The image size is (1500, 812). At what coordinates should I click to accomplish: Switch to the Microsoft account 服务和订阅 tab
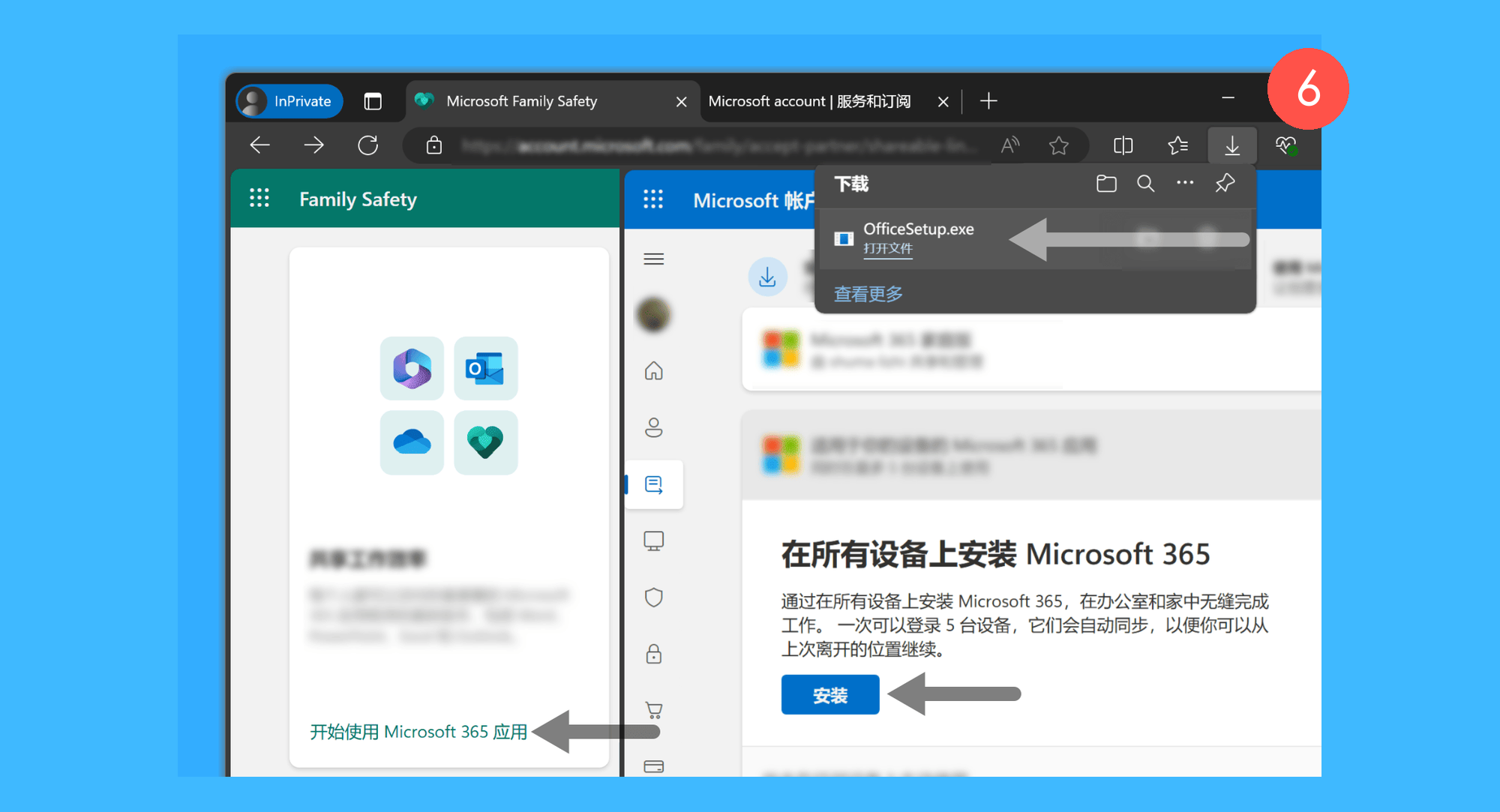point(810,101)
